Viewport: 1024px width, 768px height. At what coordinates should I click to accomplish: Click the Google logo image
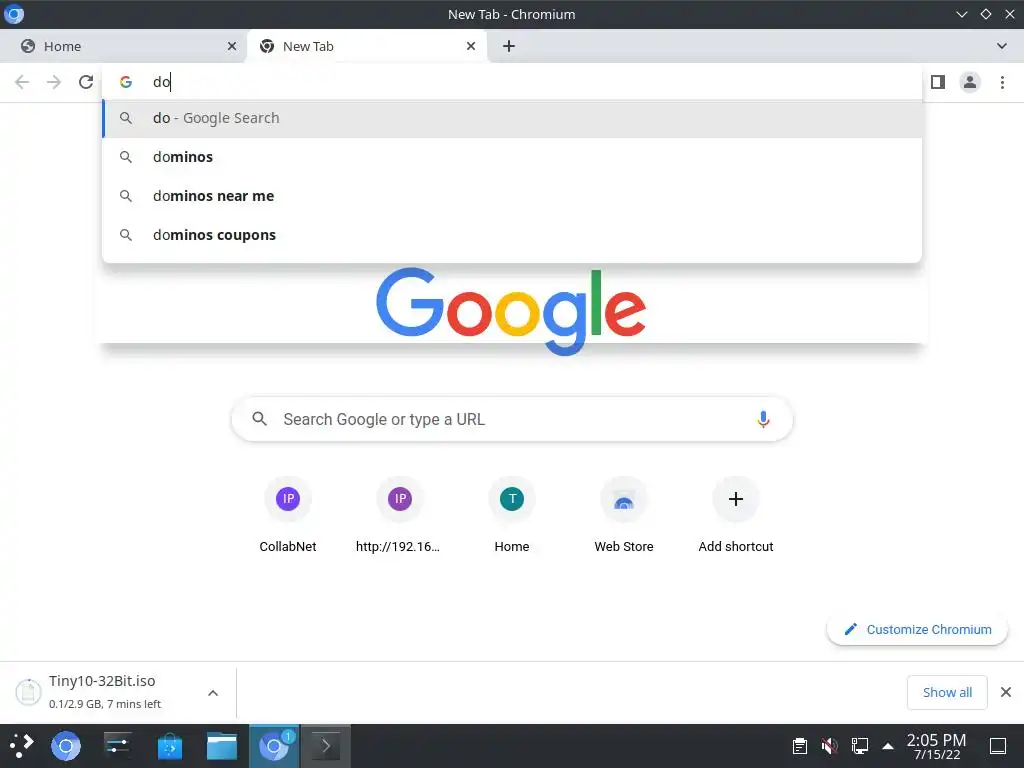[511, 311]
